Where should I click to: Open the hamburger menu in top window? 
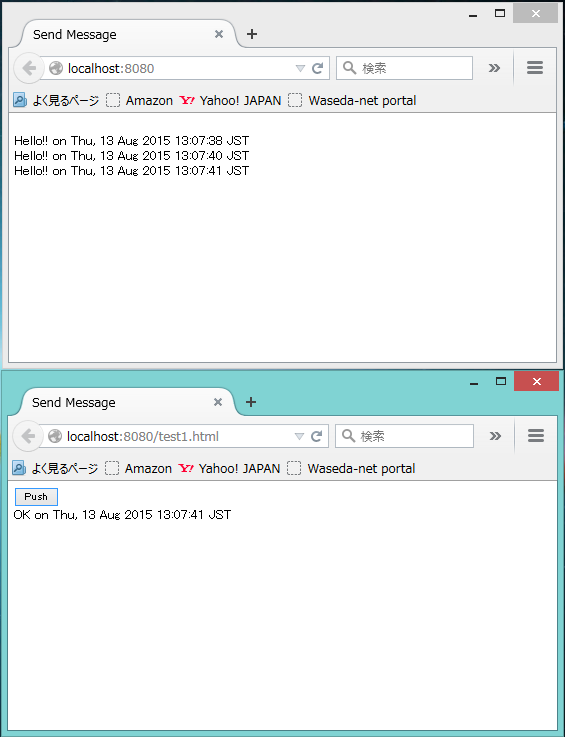pos(535,68)
